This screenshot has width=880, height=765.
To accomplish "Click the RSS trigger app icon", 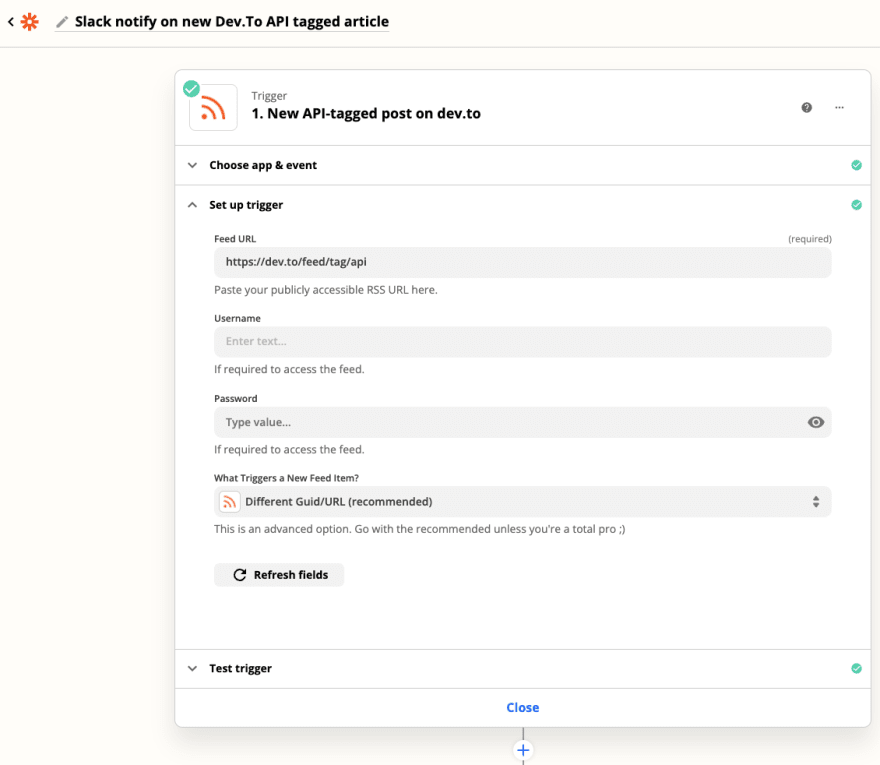I will (x=213, y=107).
